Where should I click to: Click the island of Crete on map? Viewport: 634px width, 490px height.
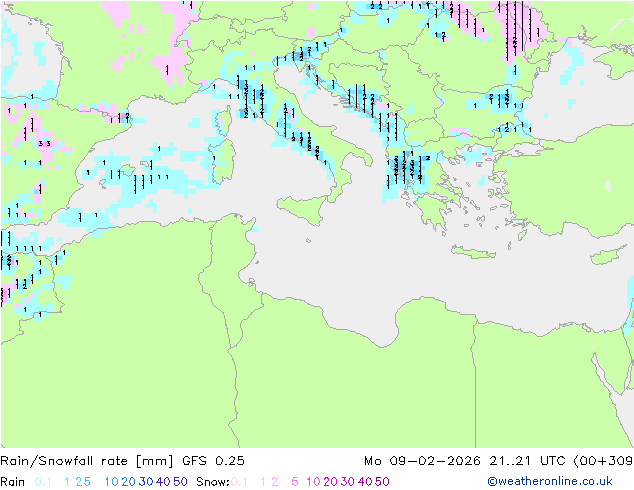click(473, 252)
